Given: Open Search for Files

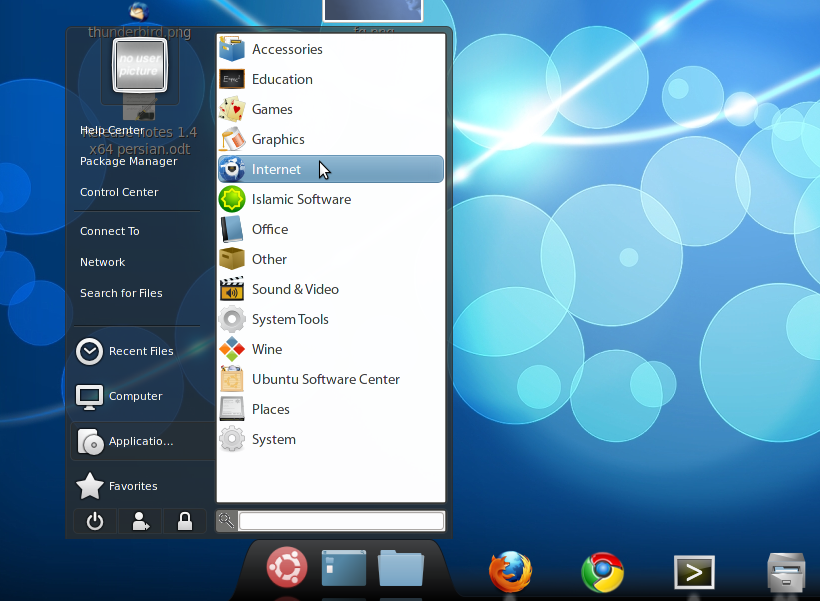Looking at the screenshot, I should point(121,293).
